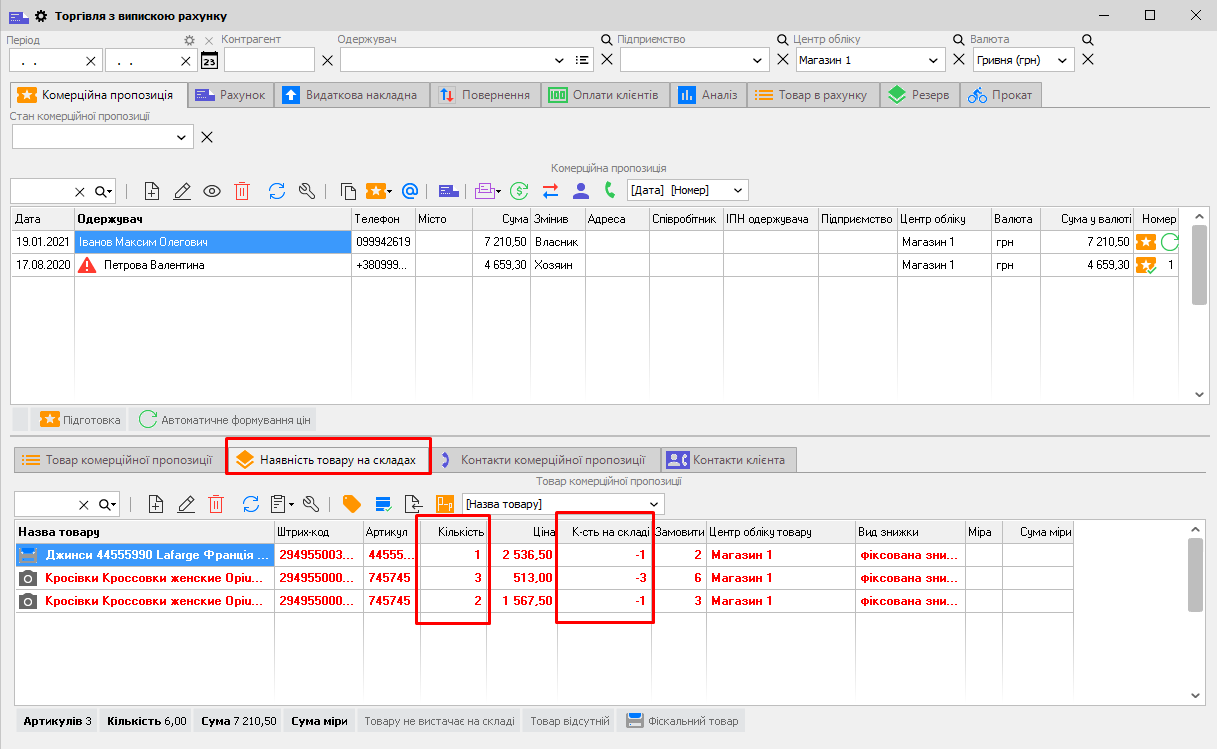This screenshot has width=1217, height=749.
Task: Click the eye view icon in the upper toolbar
Action: point(212,191)
